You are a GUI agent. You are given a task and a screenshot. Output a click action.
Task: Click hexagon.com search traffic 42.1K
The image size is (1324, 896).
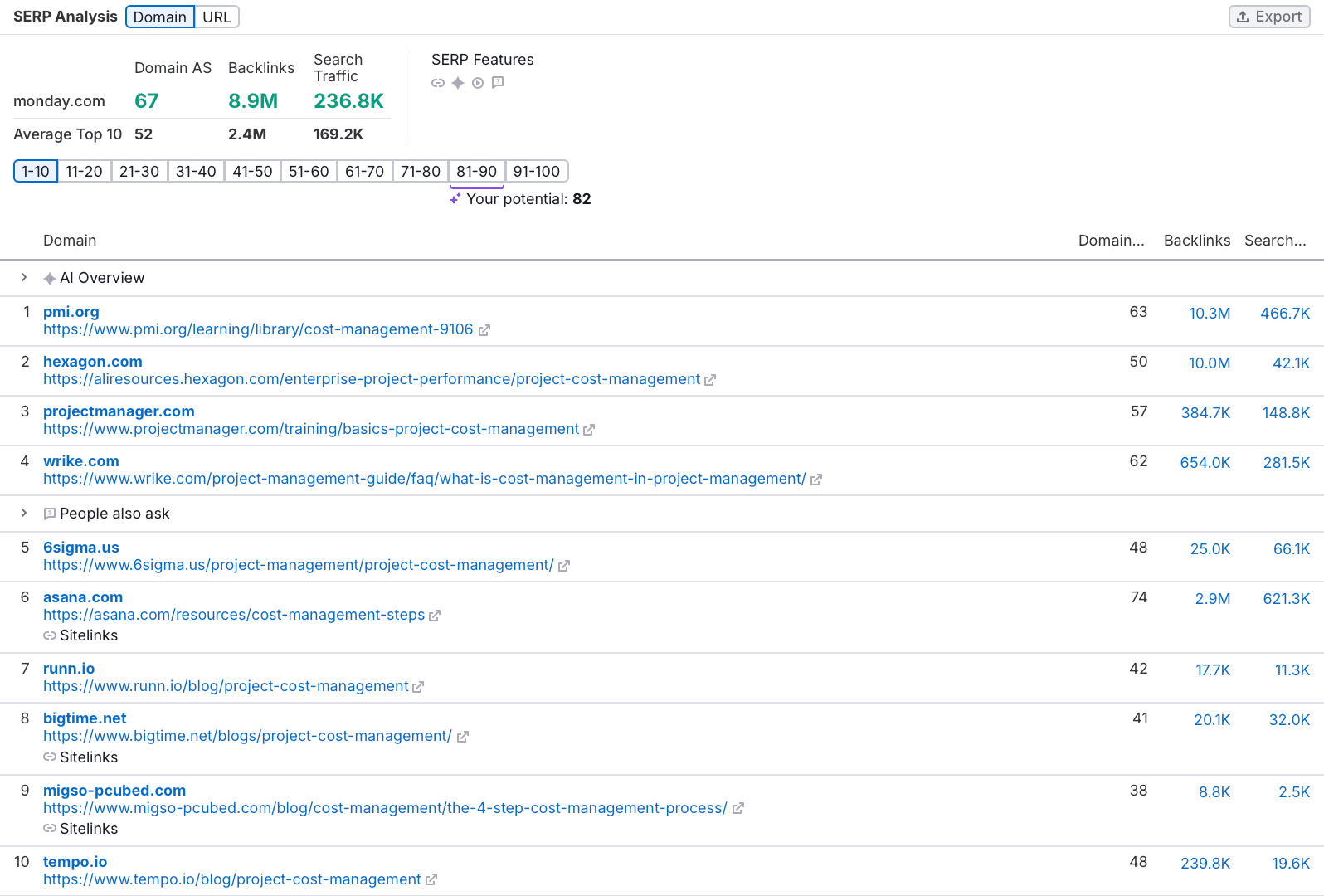(x=1292, y=363)
